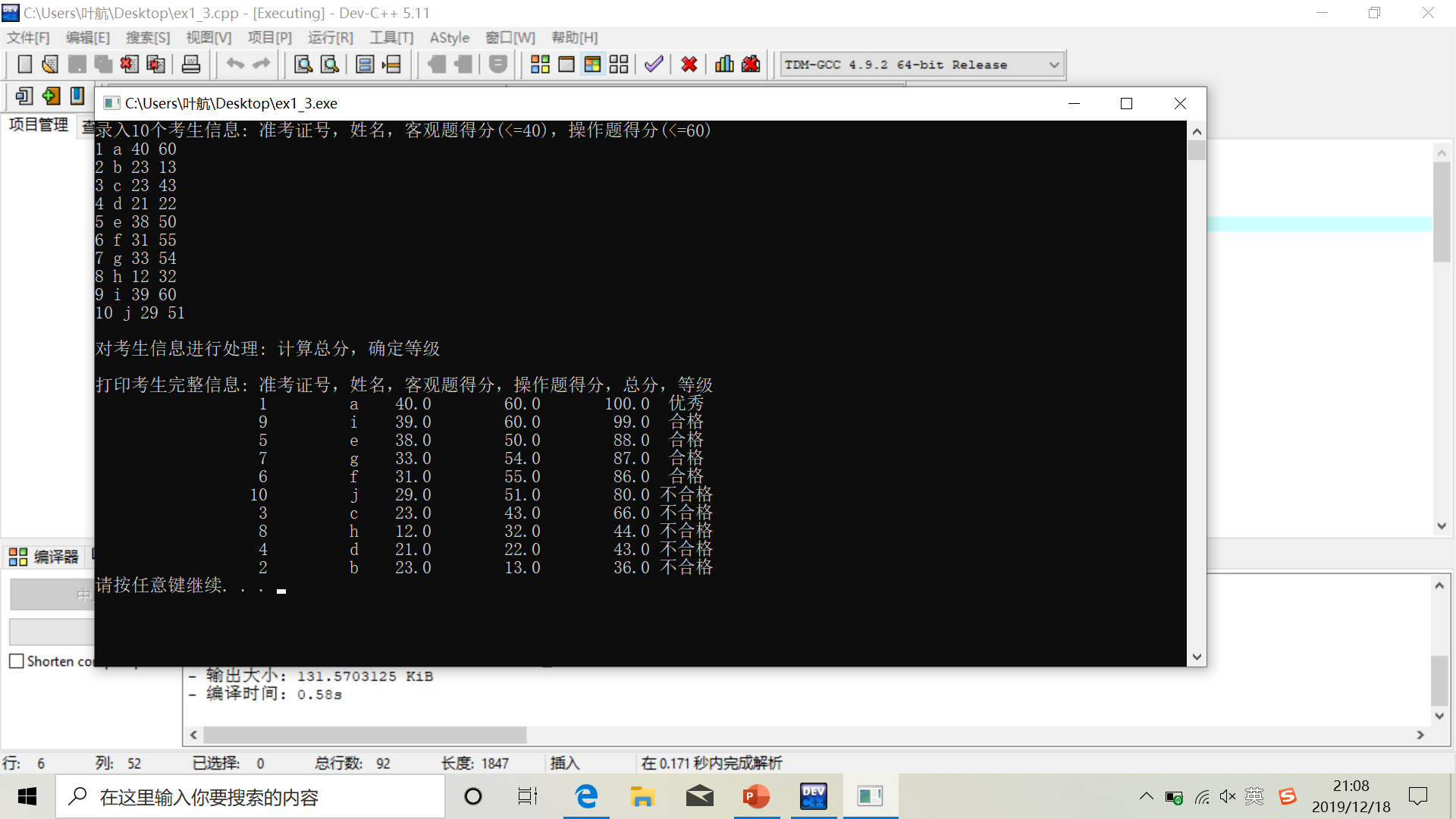The image size is (1456, 819).
Task: Select the 项目管理 tab
Action: 38,124
